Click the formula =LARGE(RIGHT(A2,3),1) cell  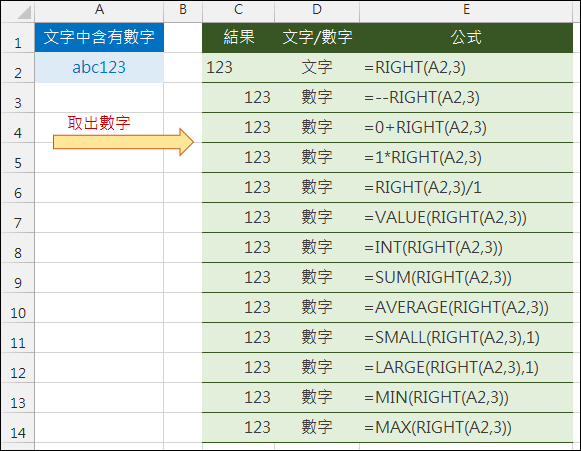point(466,368)
